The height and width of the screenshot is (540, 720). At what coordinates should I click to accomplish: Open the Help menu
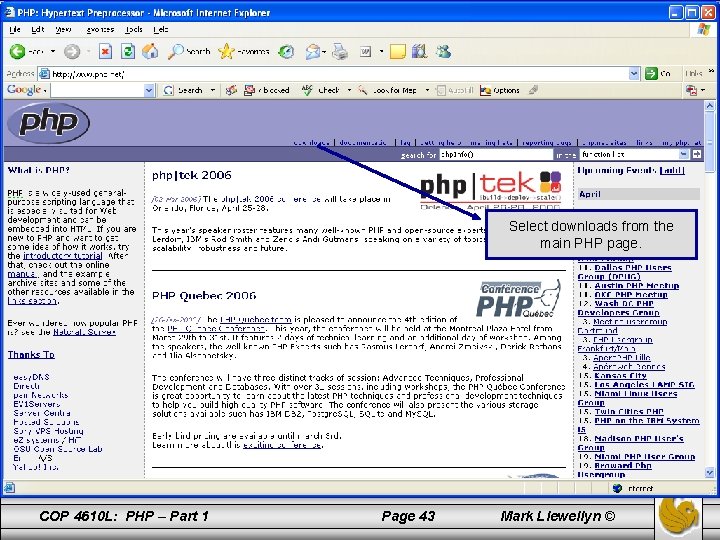(161, 29)
